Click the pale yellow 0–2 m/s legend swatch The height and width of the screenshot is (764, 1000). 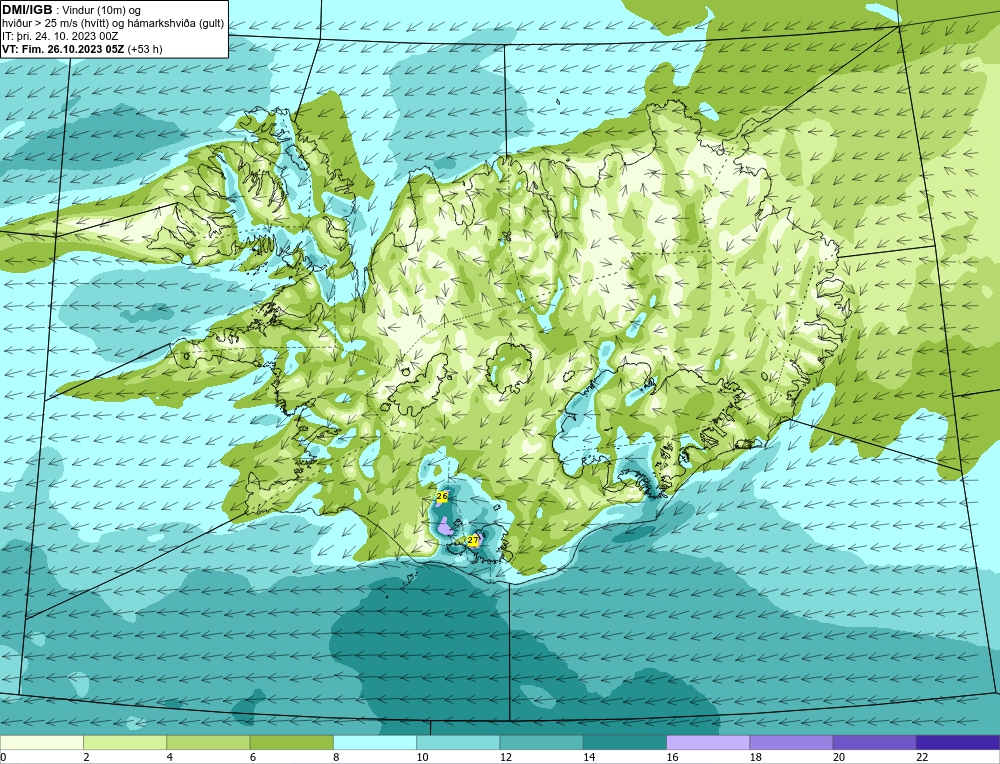click(41, 742)
